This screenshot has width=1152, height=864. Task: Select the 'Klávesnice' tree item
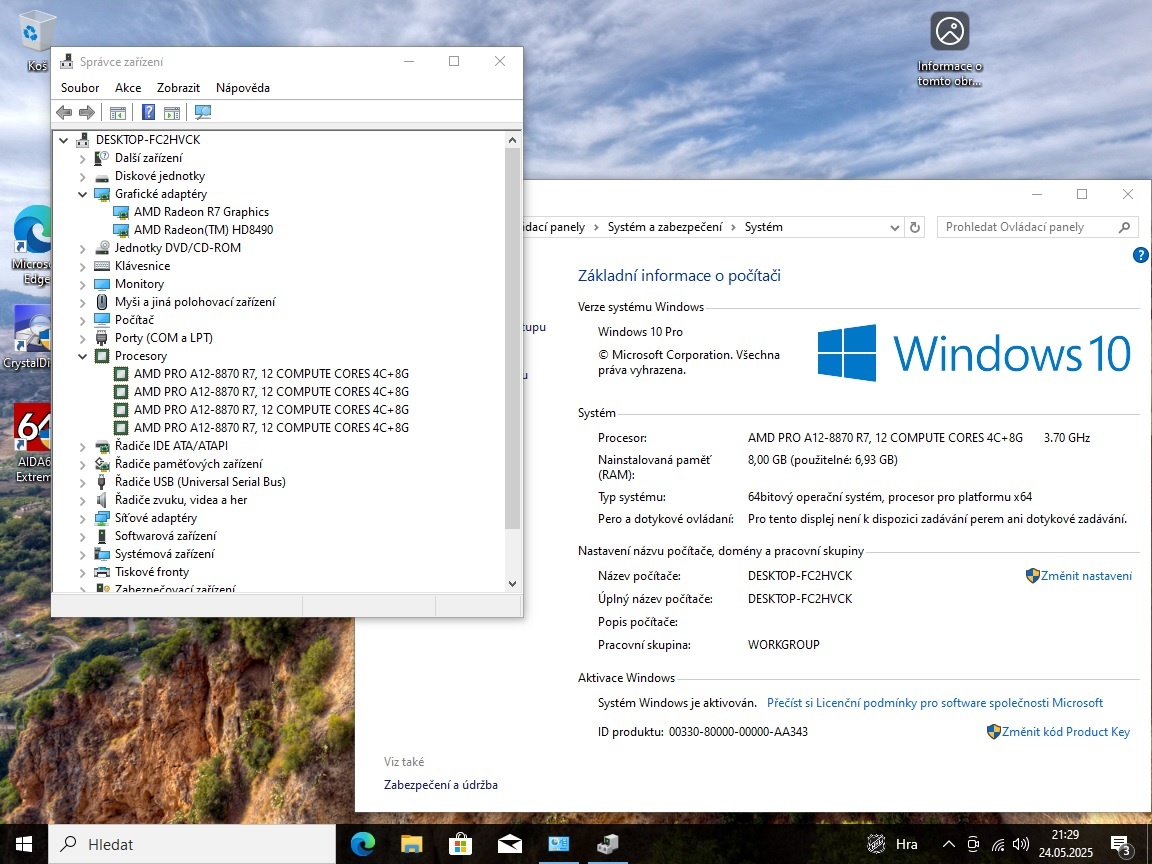143,266
